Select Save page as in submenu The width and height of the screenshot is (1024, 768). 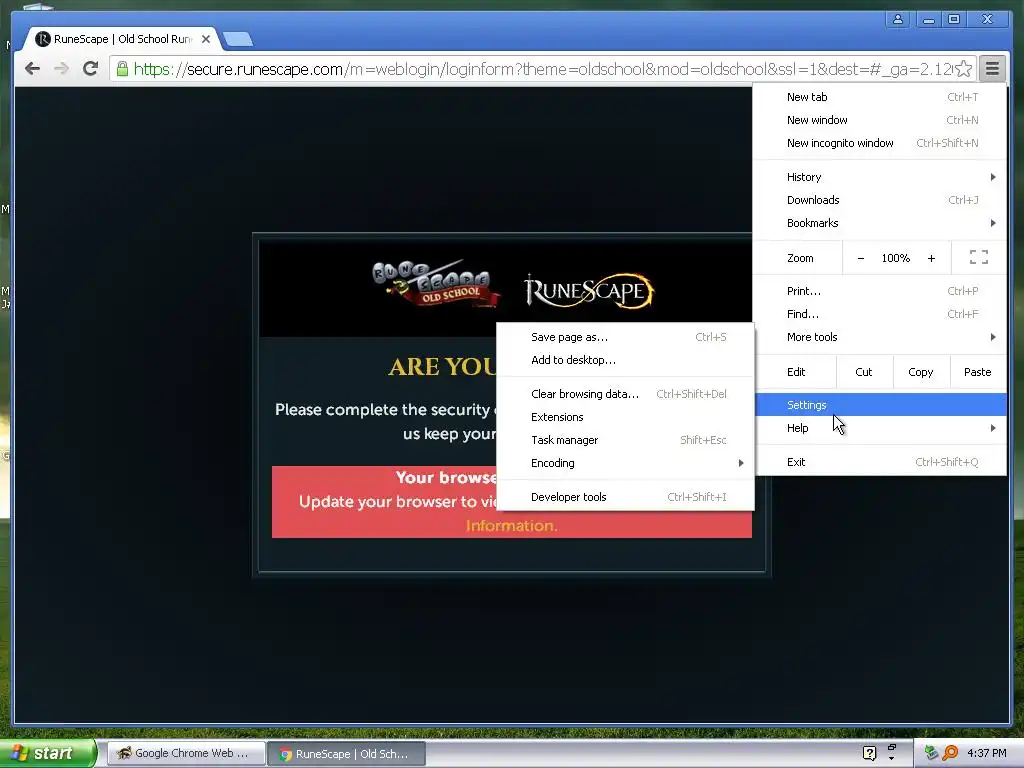pos(626,337)
